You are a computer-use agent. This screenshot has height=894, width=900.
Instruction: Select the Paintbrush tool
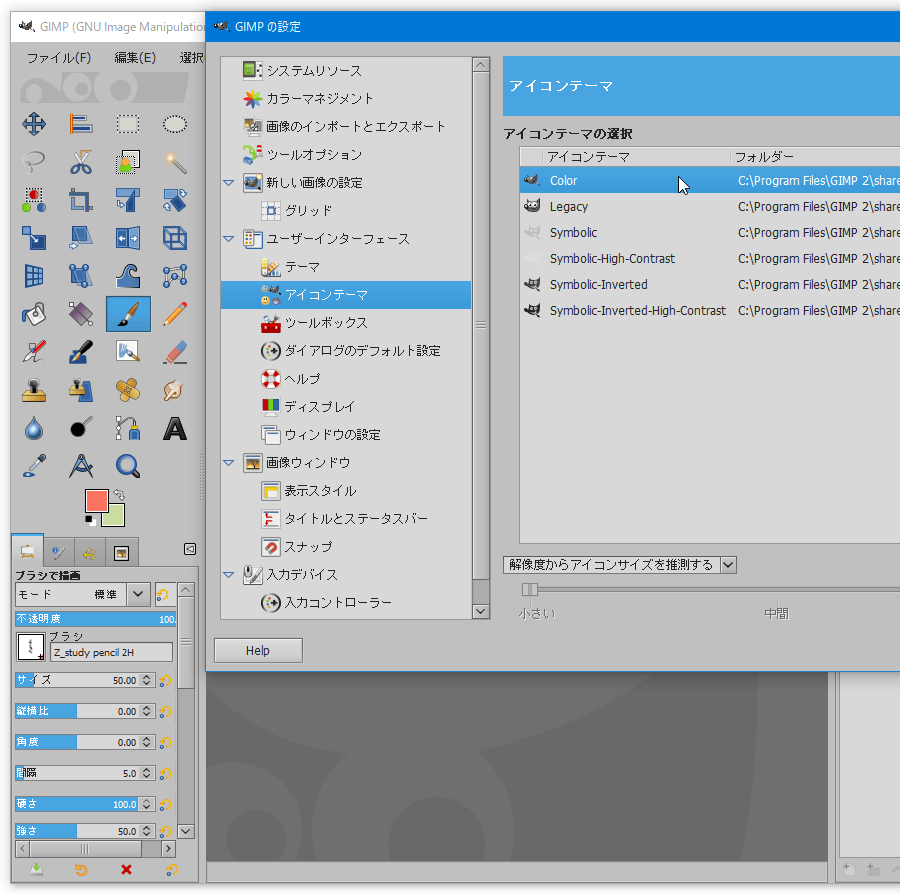pyautogui.click(x=128, y=314)
